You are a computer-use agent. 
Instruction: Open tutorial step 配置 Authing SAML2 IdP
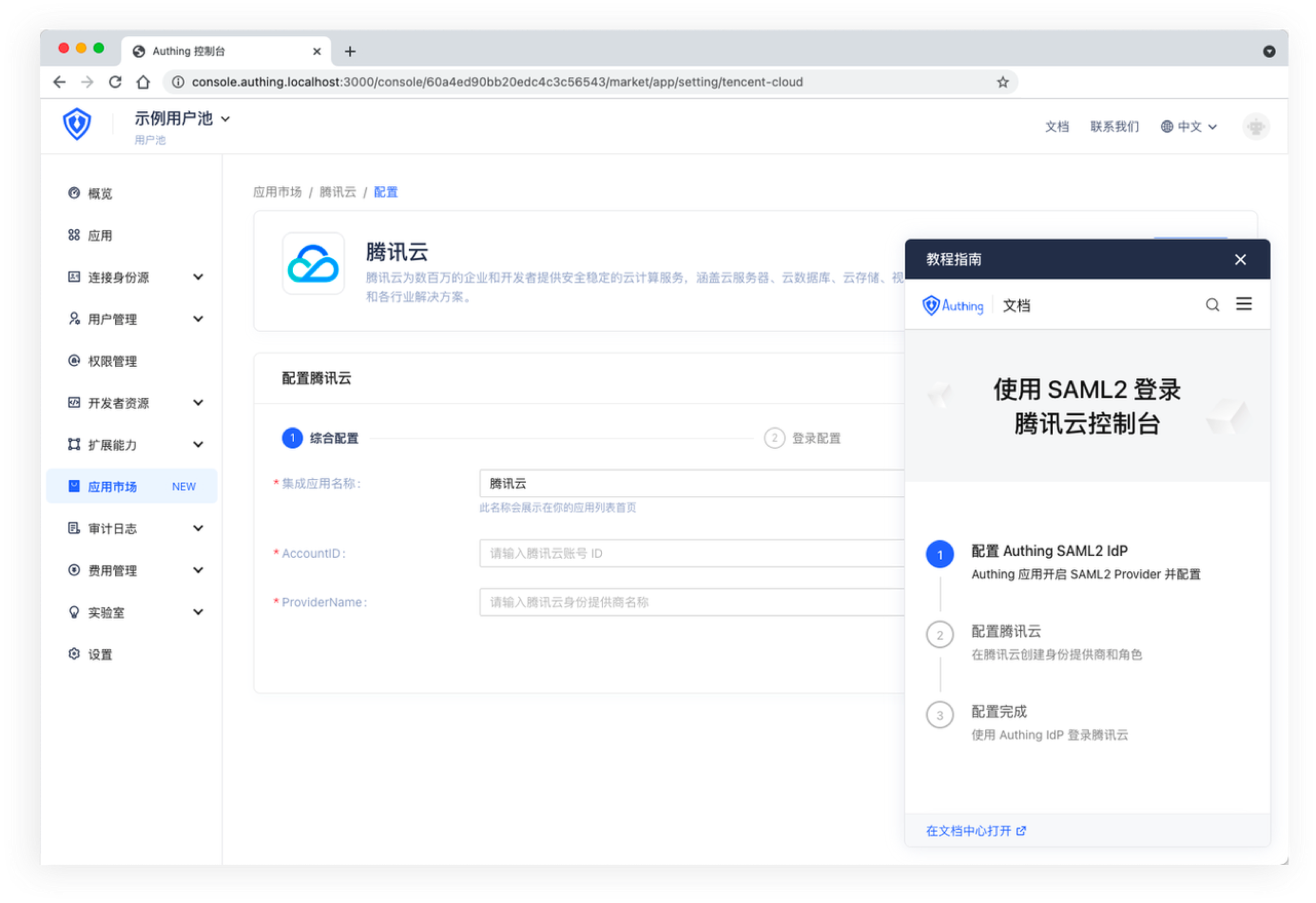(x=1063, y=562)
